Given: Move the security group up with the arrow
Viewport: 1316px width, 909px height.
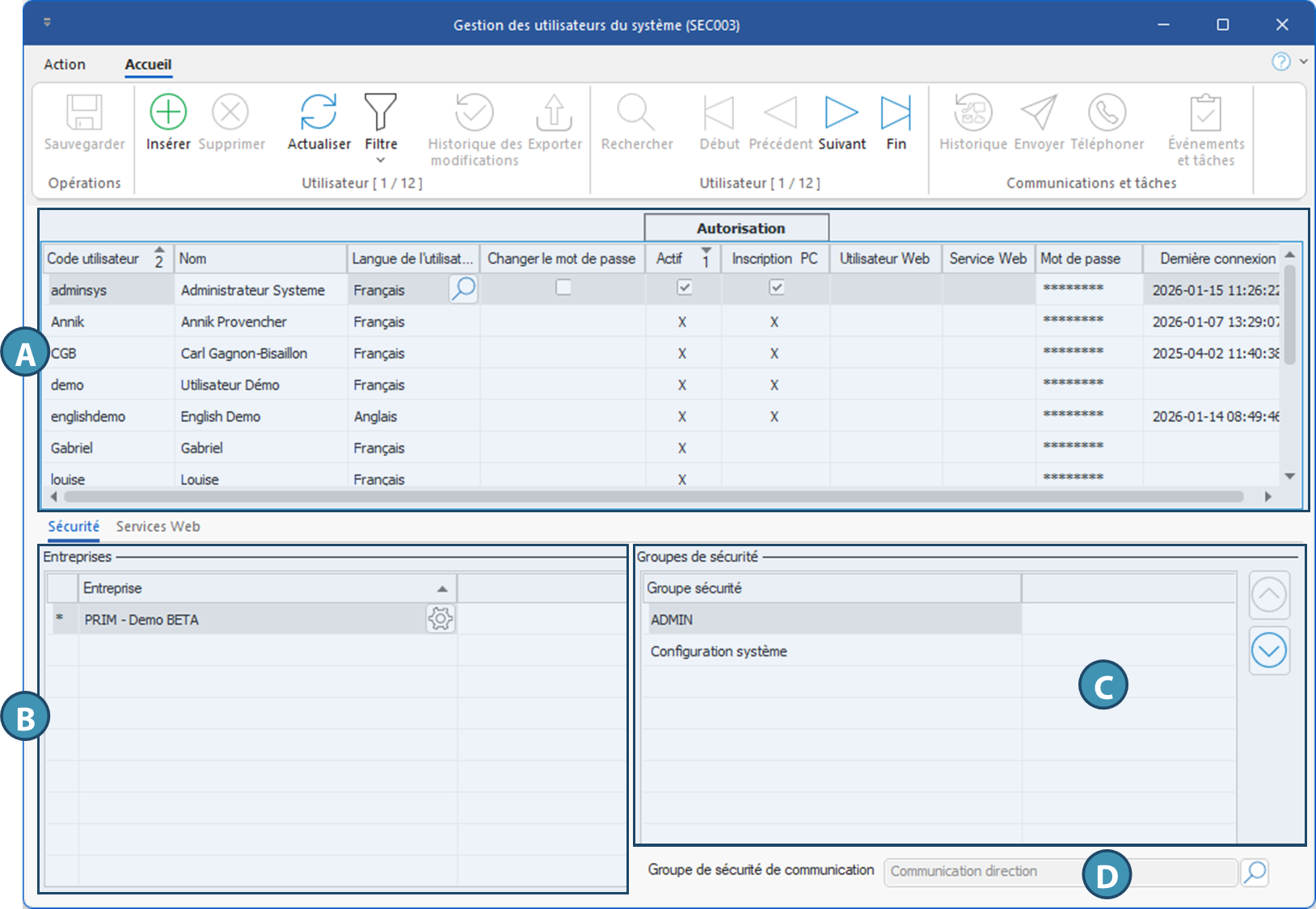Looking at the screenshot, I should point(1268,595).
